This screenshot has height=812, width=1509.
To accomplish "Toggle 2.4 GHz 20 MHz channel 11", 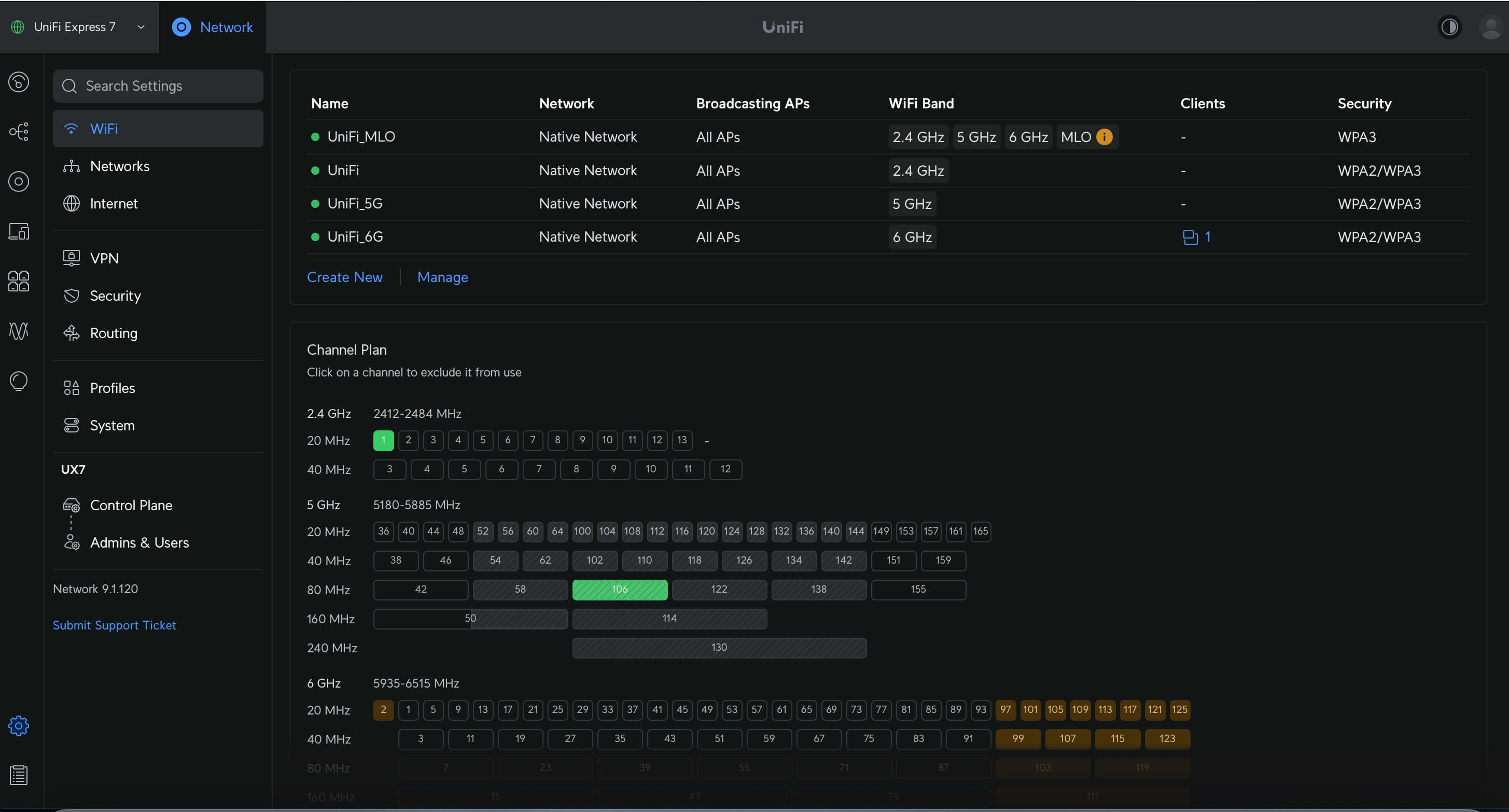I will [632, 440].
